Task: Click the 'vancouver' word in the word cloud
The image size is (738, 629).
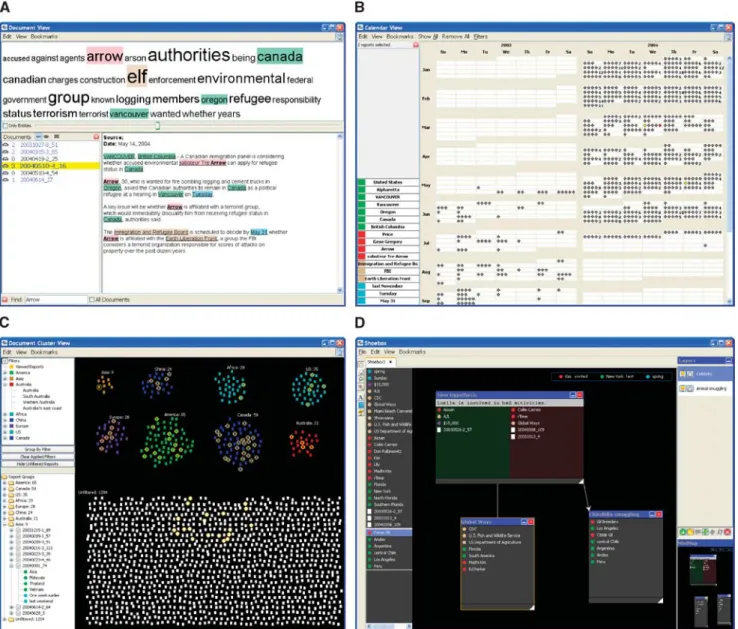Action: click(129, 114)
